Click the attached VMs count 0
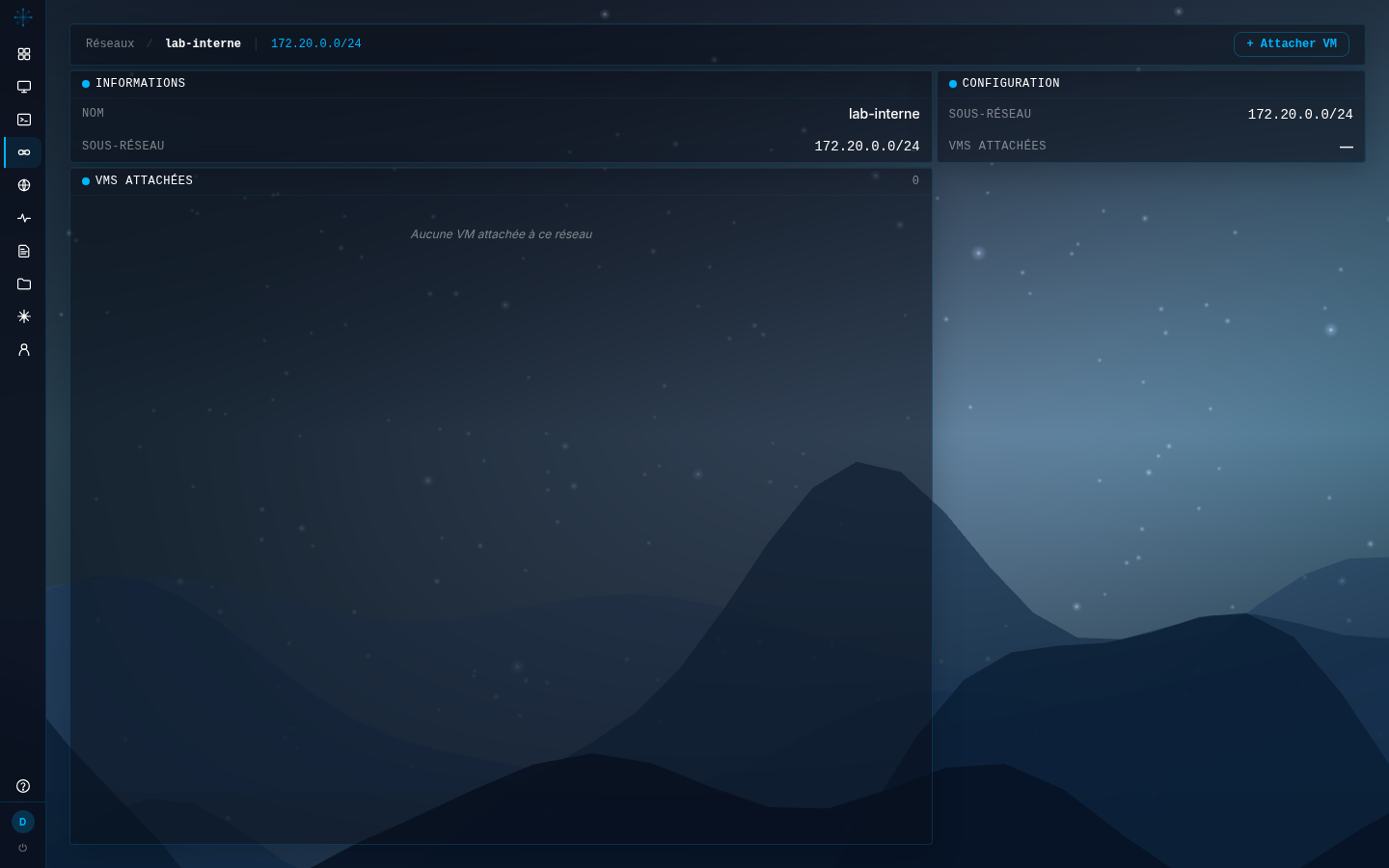Image resolution: width=1389 pixels, height=868 pixels. (x=915, y=181)
